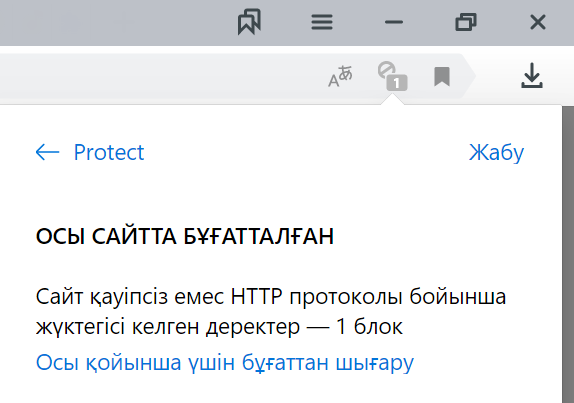Bookmark this page with the bookmark icon

tap(442, 77)
